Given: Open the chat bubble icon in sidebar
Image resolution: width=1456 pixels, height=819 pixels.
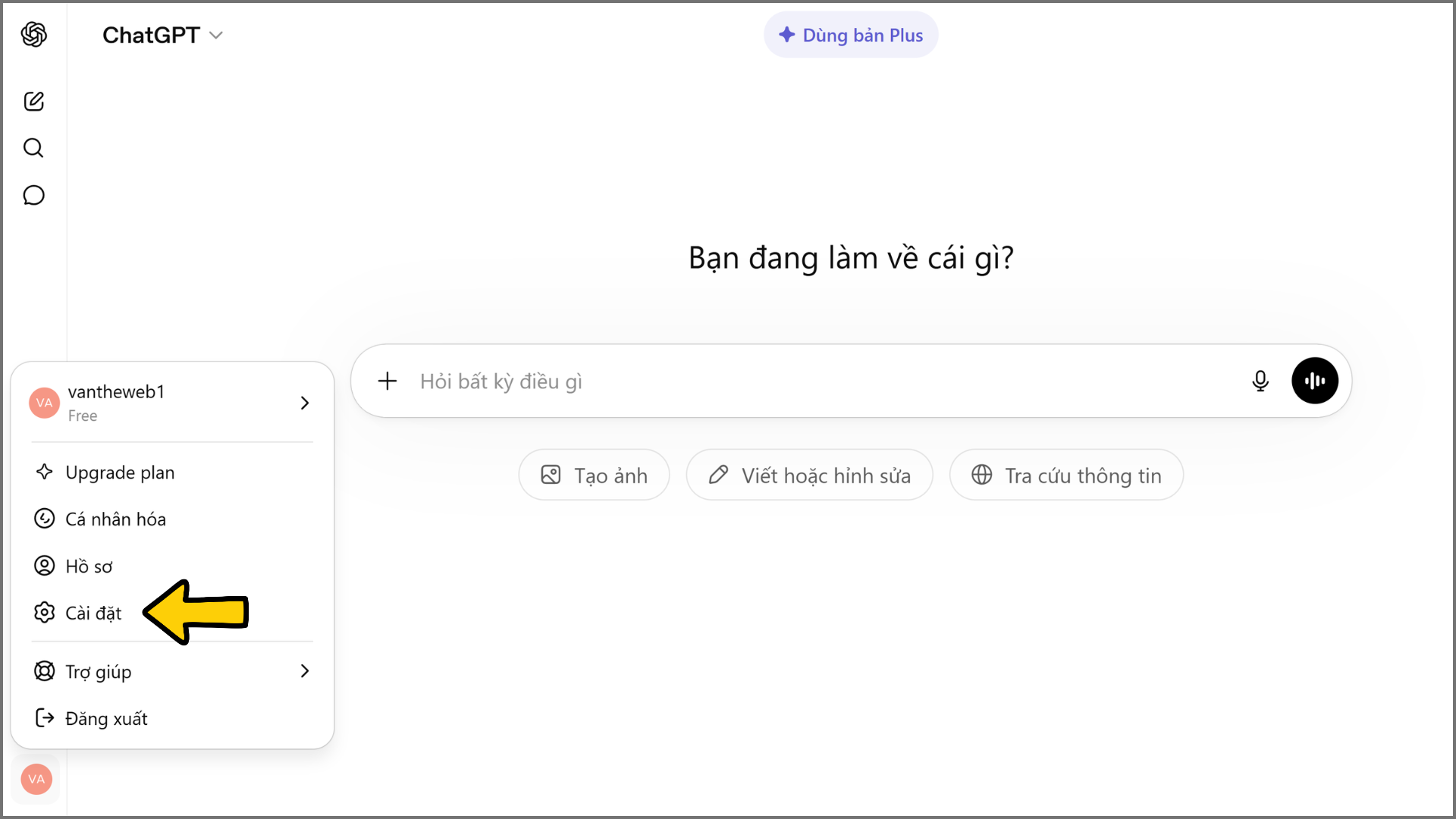Looking at the screenshot, I should click(34, 195).
